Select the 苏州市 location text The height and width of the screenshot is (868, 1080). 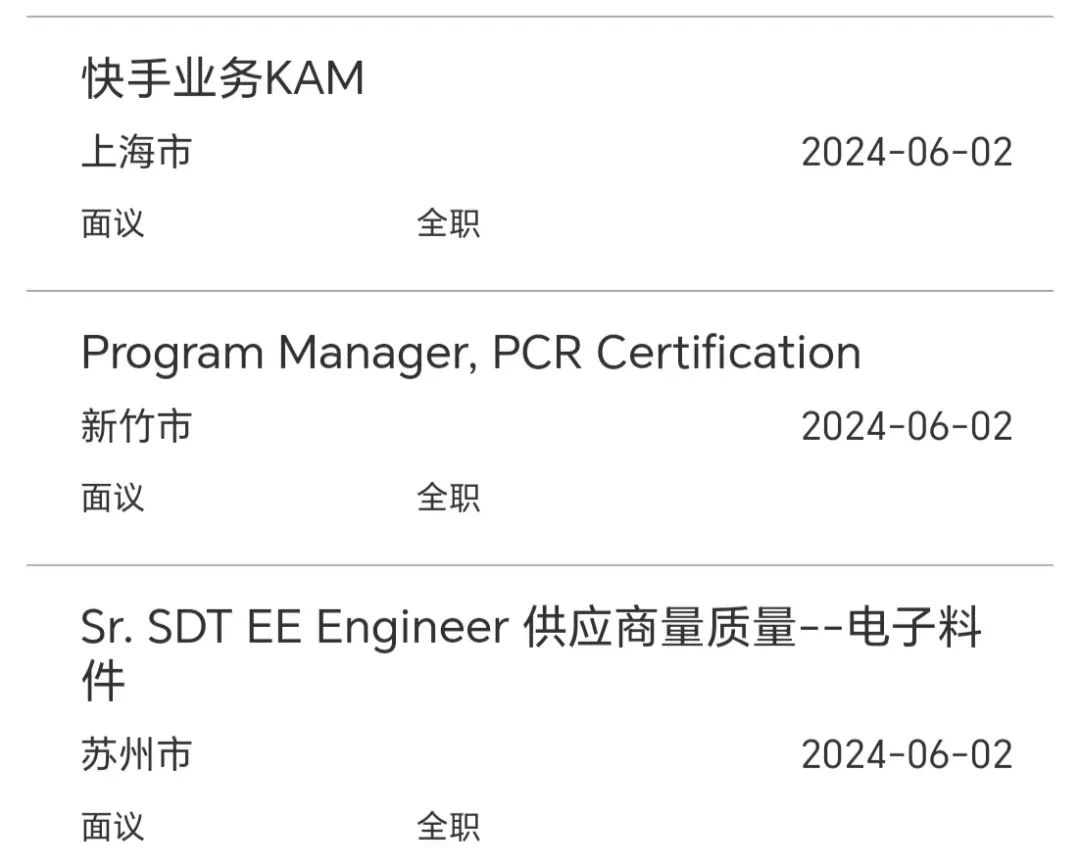[x=136, y=754]
